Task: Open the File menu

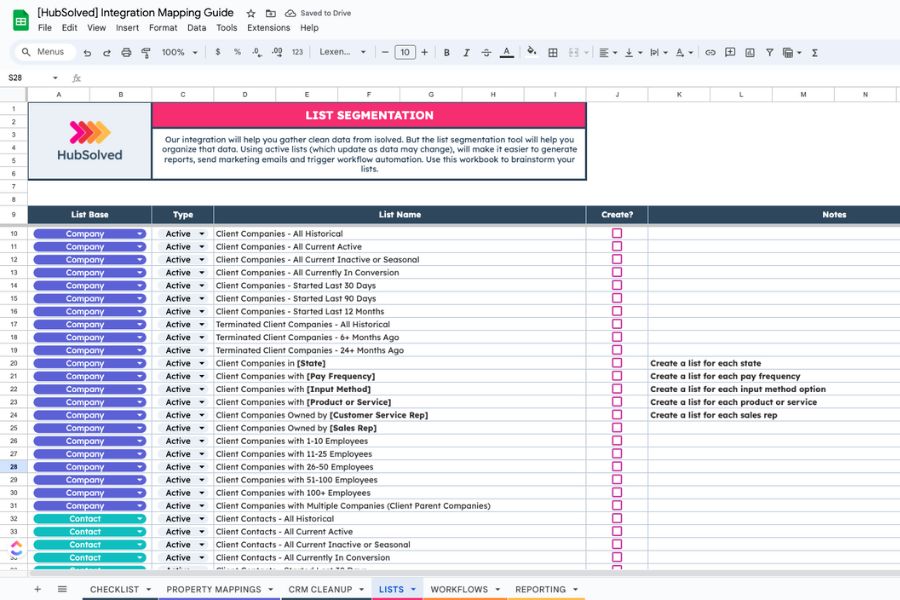Action: (x=45, y=28)
